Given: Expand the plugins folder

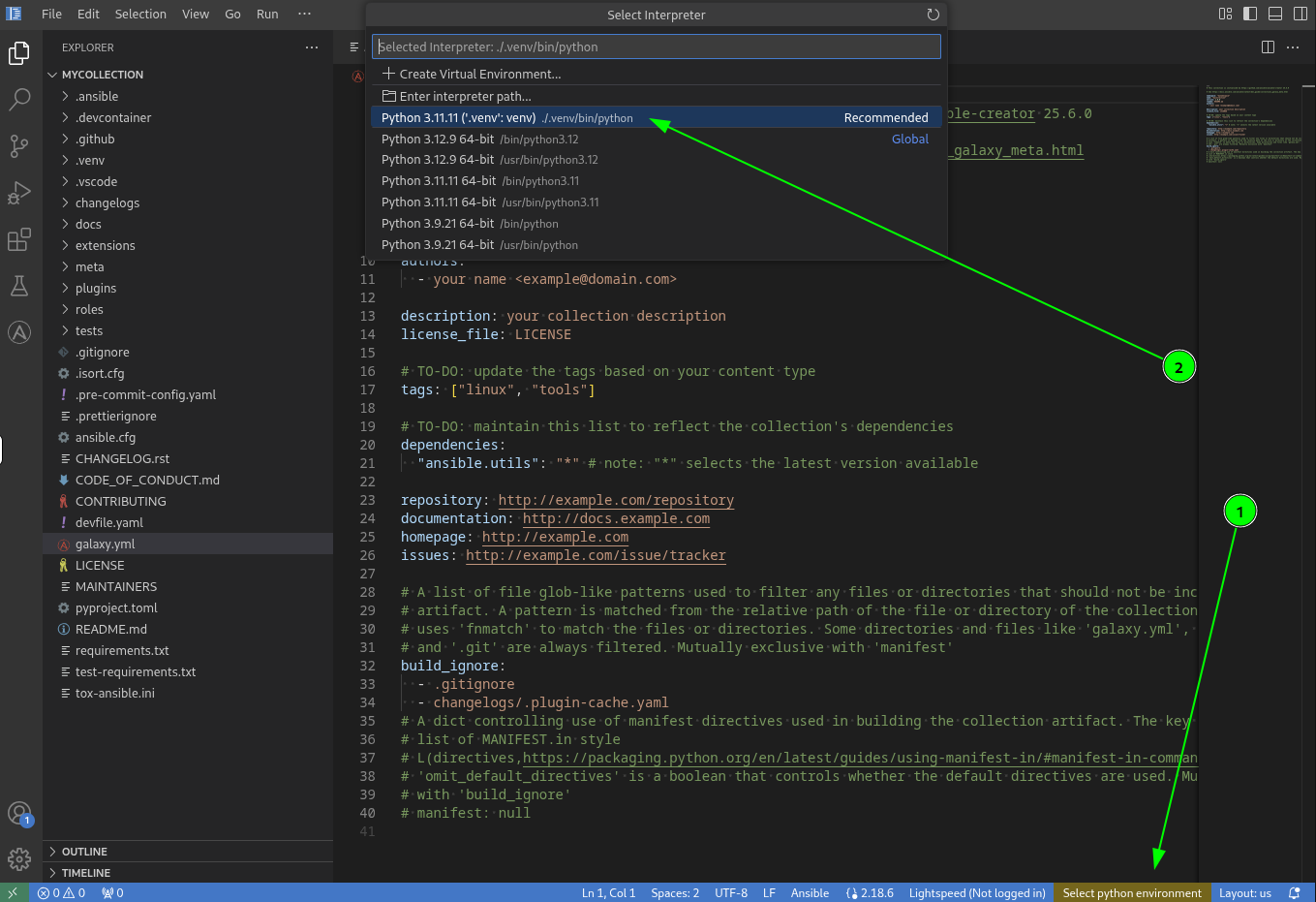Looking at the screenshot, I should 188,288.
